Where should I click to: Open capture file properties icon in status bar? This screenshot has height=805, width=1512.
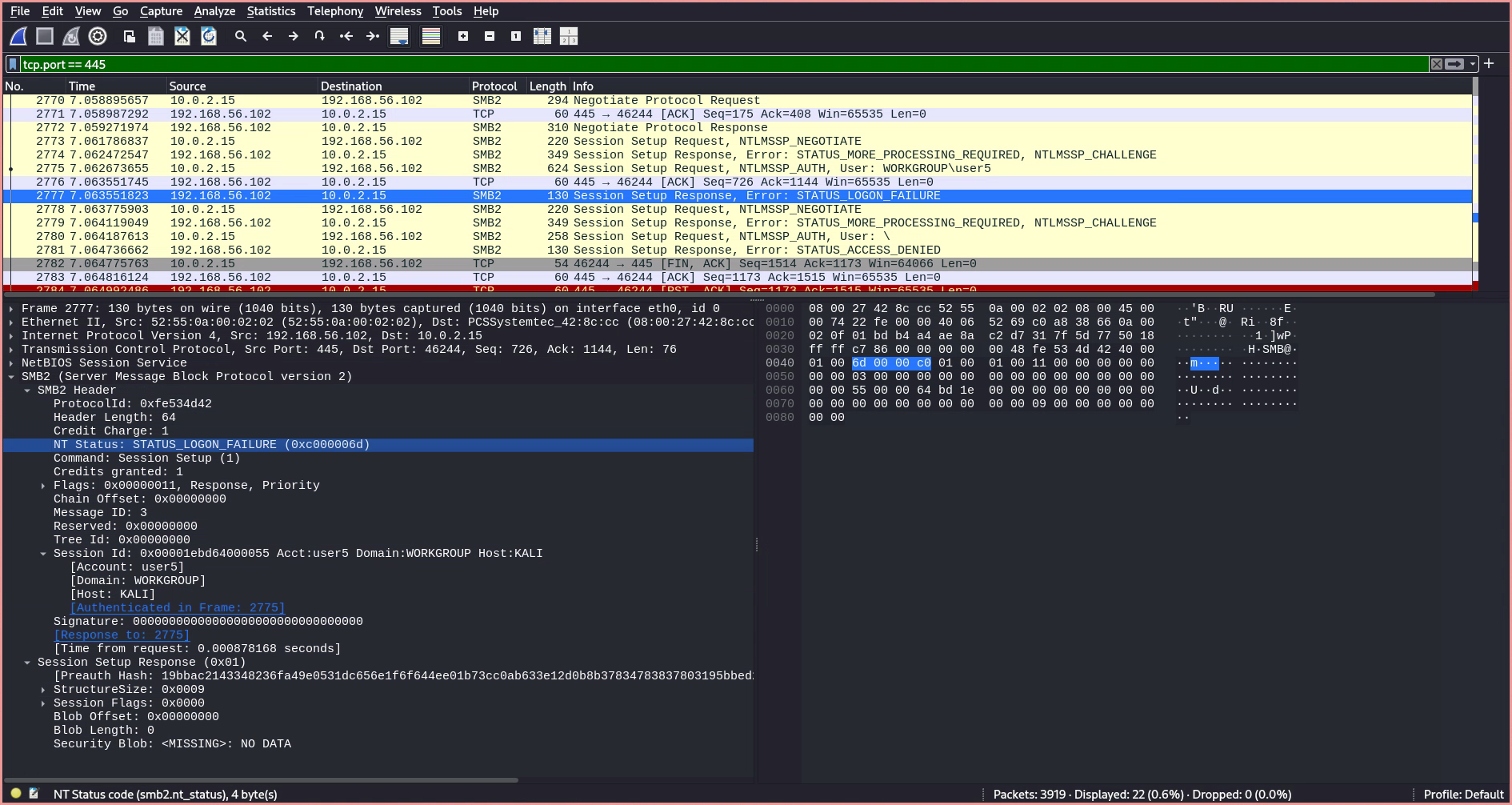click(x=34, y=794)
